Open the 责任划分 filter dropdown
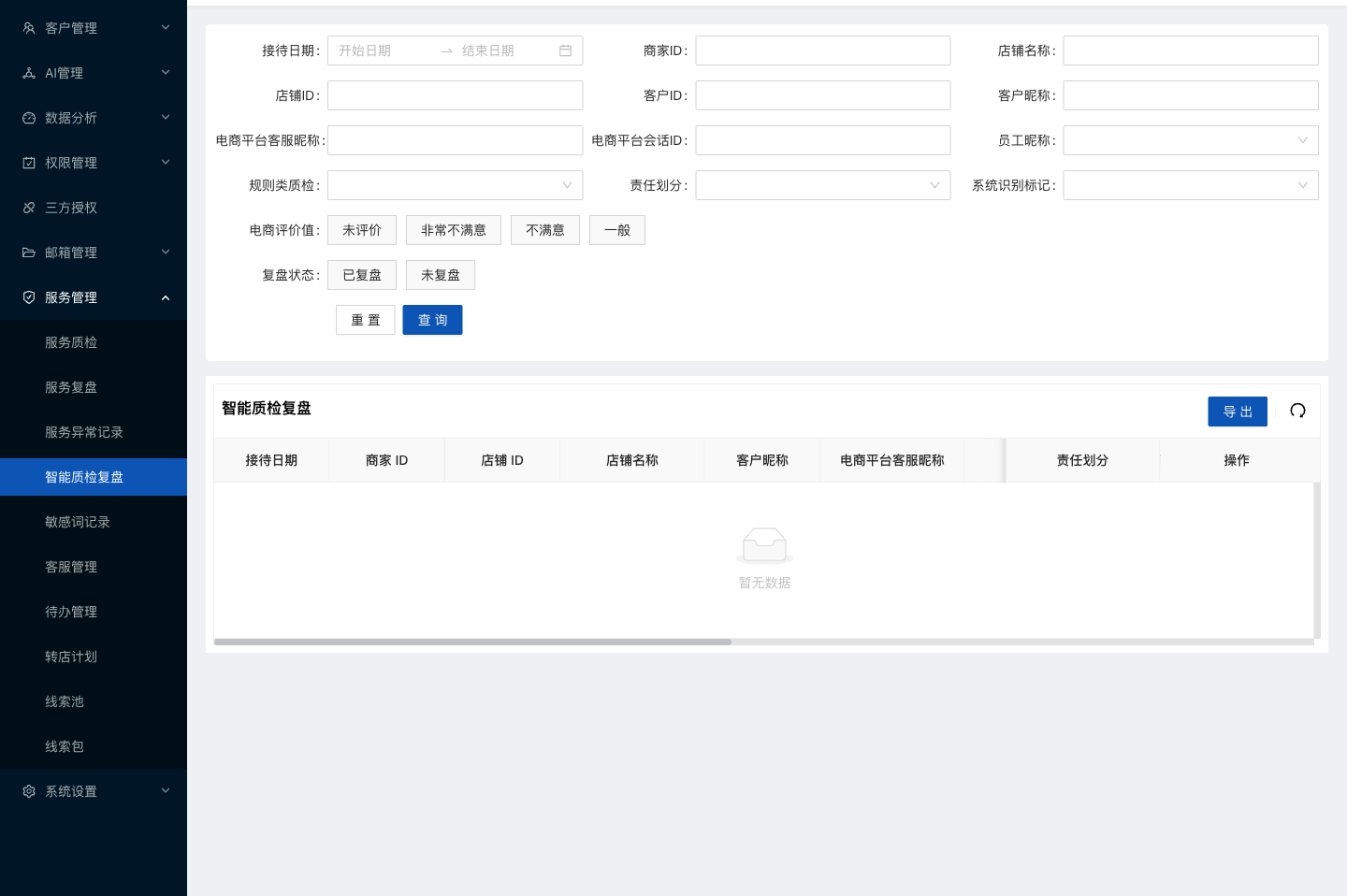 click(x=823, y=185)
